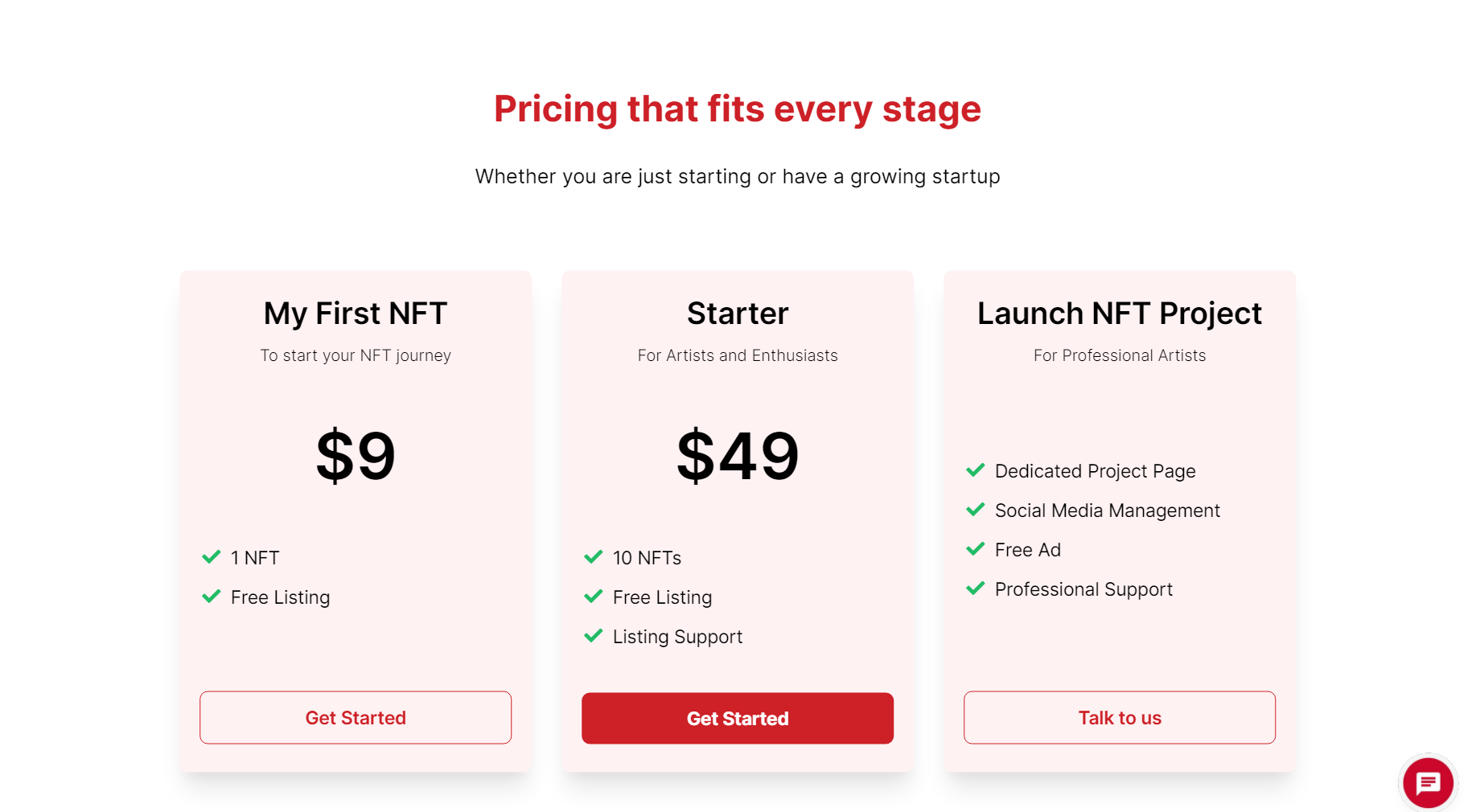Click the checkmark beside 10 NFTs
The height and width of the screenshot is (812, 1472).
click(x=594, y=557)
